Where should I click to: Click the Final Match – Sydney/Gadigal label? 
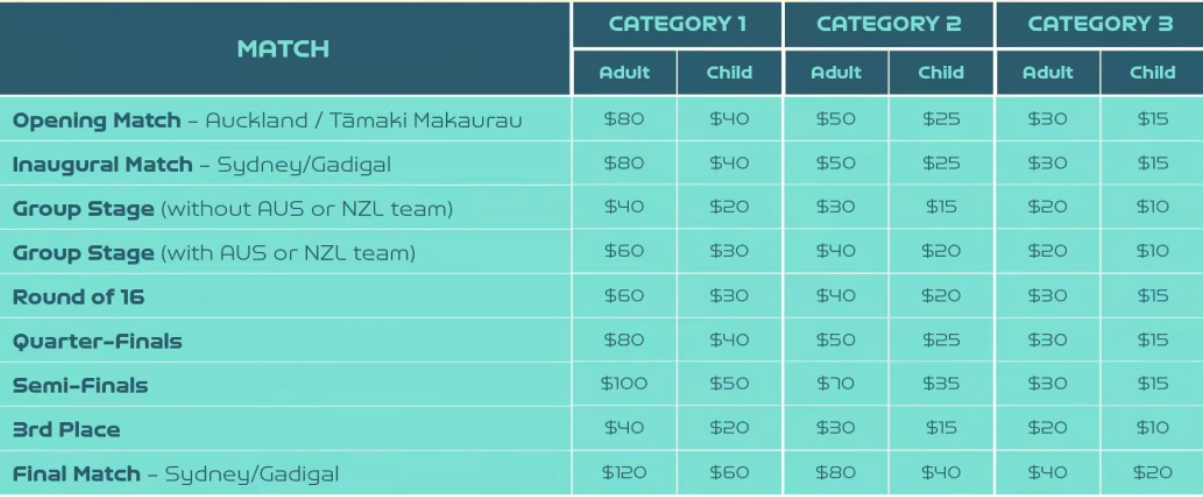tap(175, 473)
